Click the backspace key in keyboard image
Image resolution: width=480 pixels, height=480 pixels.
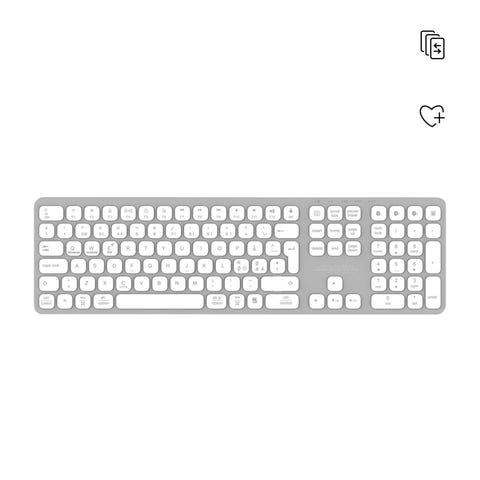287,231
